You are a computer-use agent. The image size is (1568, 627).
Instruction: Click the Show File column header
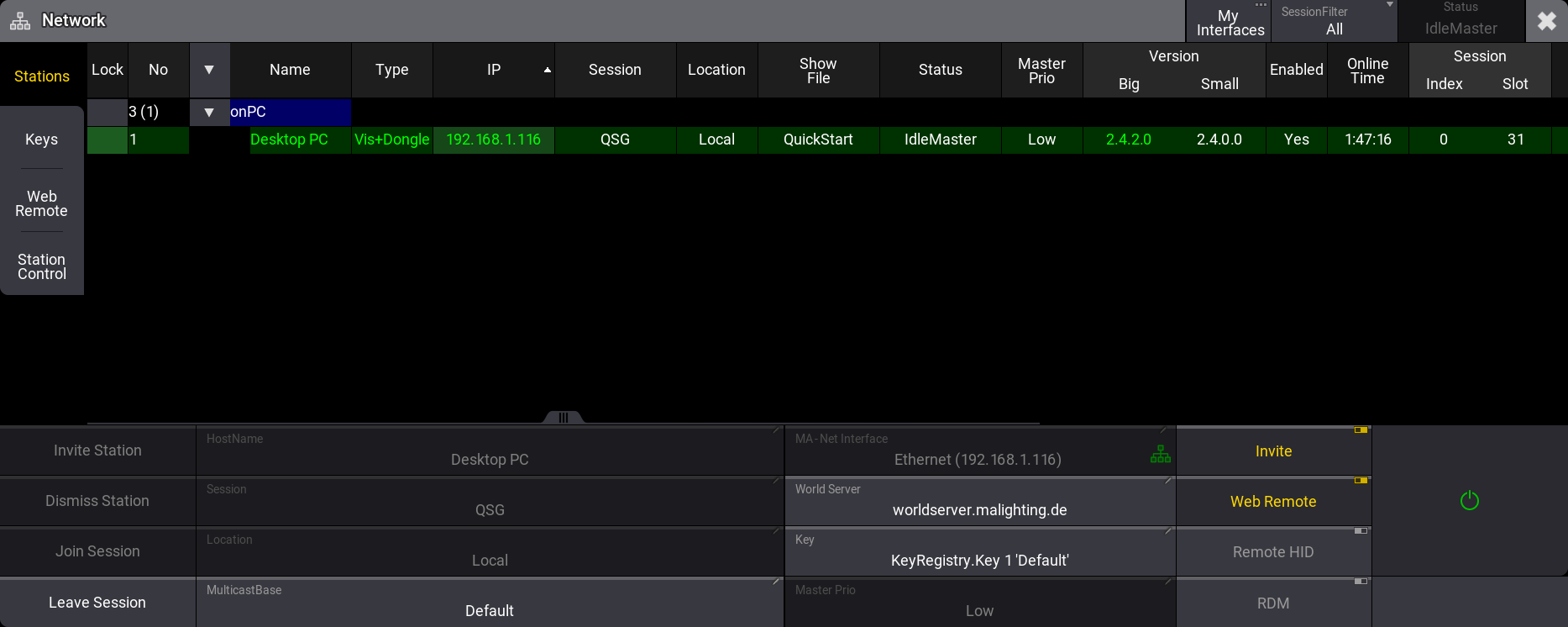818,70
